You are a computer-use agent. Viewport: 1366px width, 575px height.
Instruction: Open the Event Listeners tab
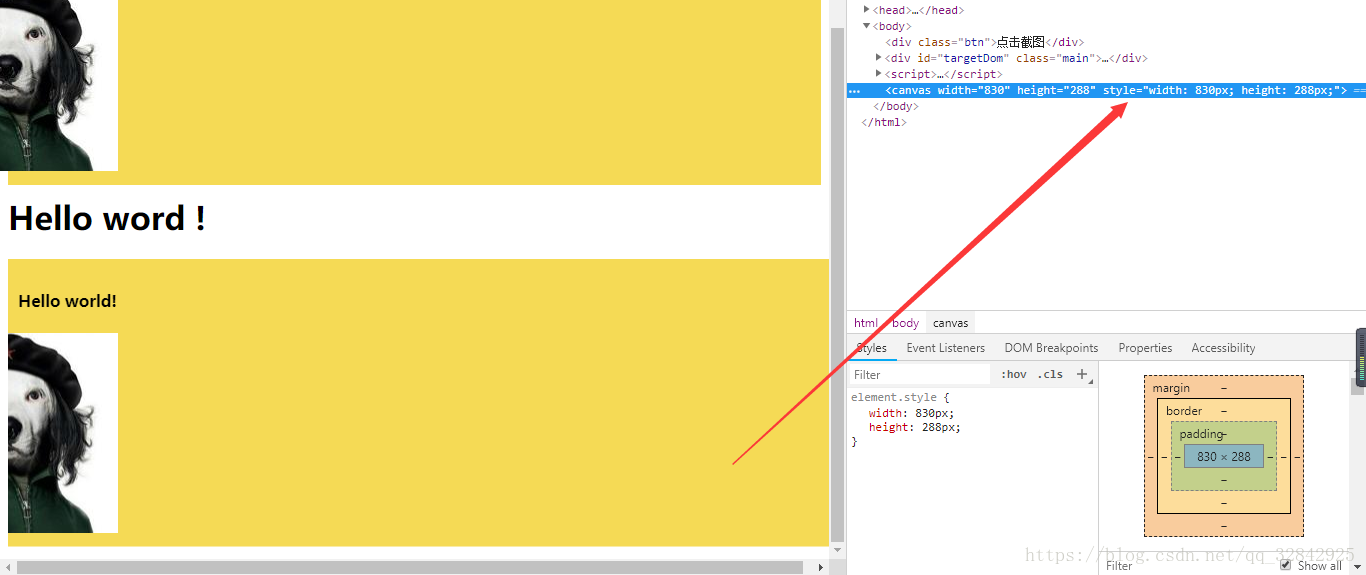click(x=945, y=348)
